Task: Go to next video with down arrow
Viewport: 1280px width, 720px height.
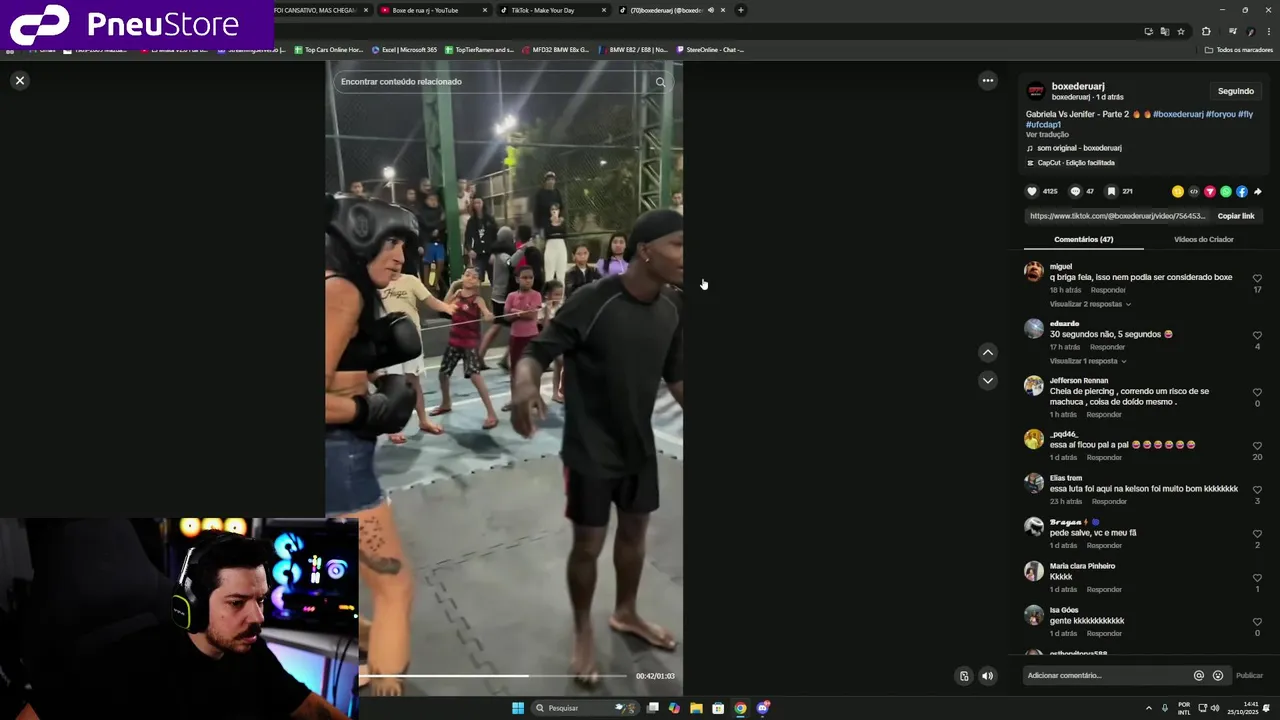Action: (987, 380)
